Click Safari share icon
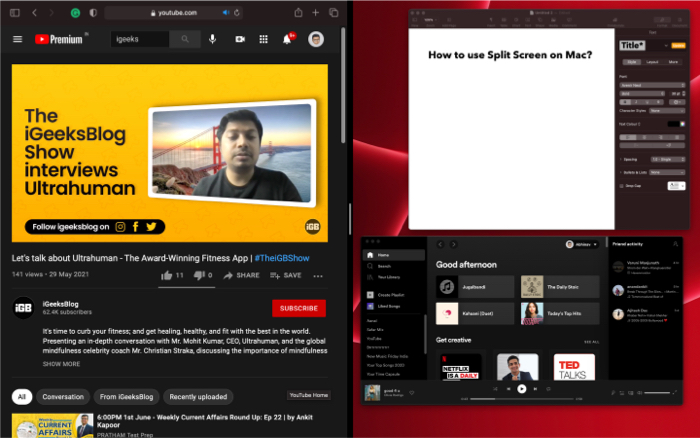Image resolution: width=700 pixels, height=438 pixels. click(298, 13)
